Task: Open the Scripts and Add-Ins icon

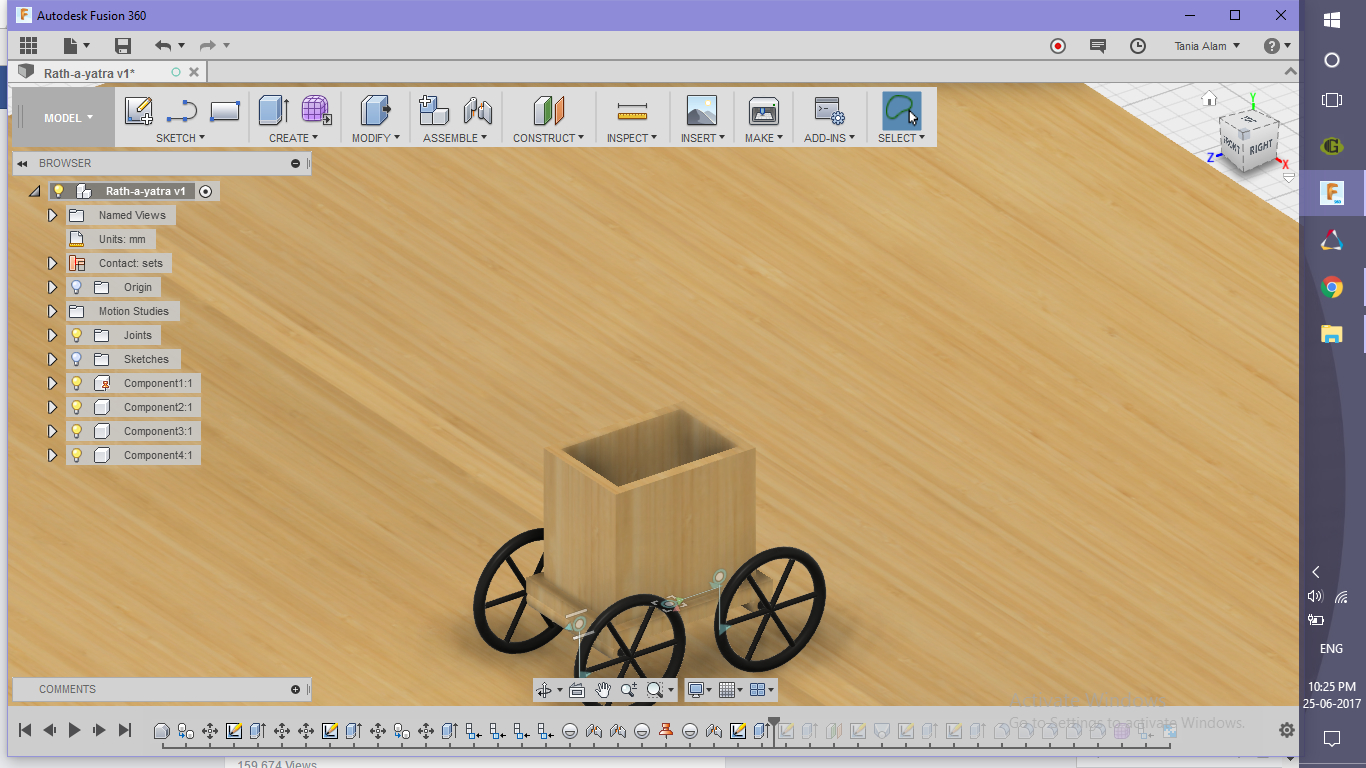Action: pos(829,110)
